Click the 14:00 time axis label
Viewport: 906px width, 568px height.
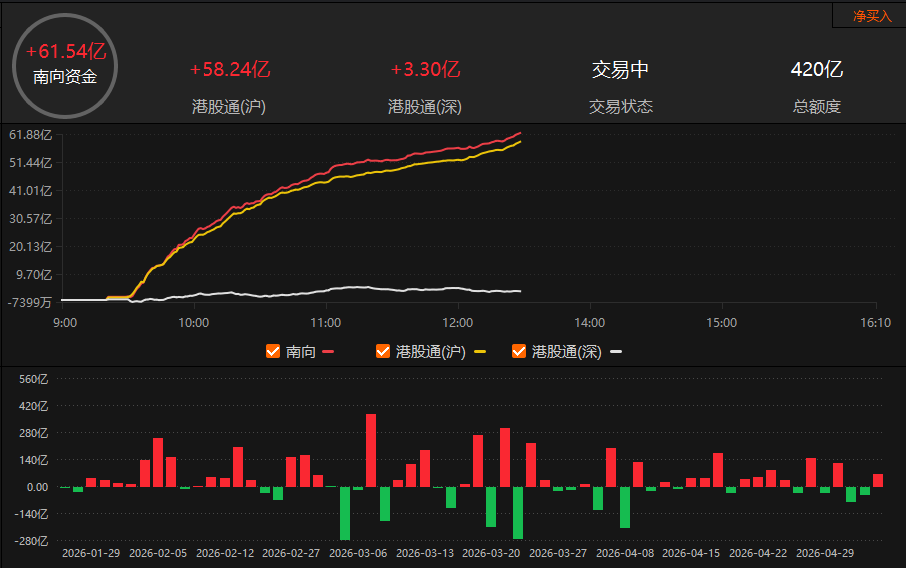589,322
